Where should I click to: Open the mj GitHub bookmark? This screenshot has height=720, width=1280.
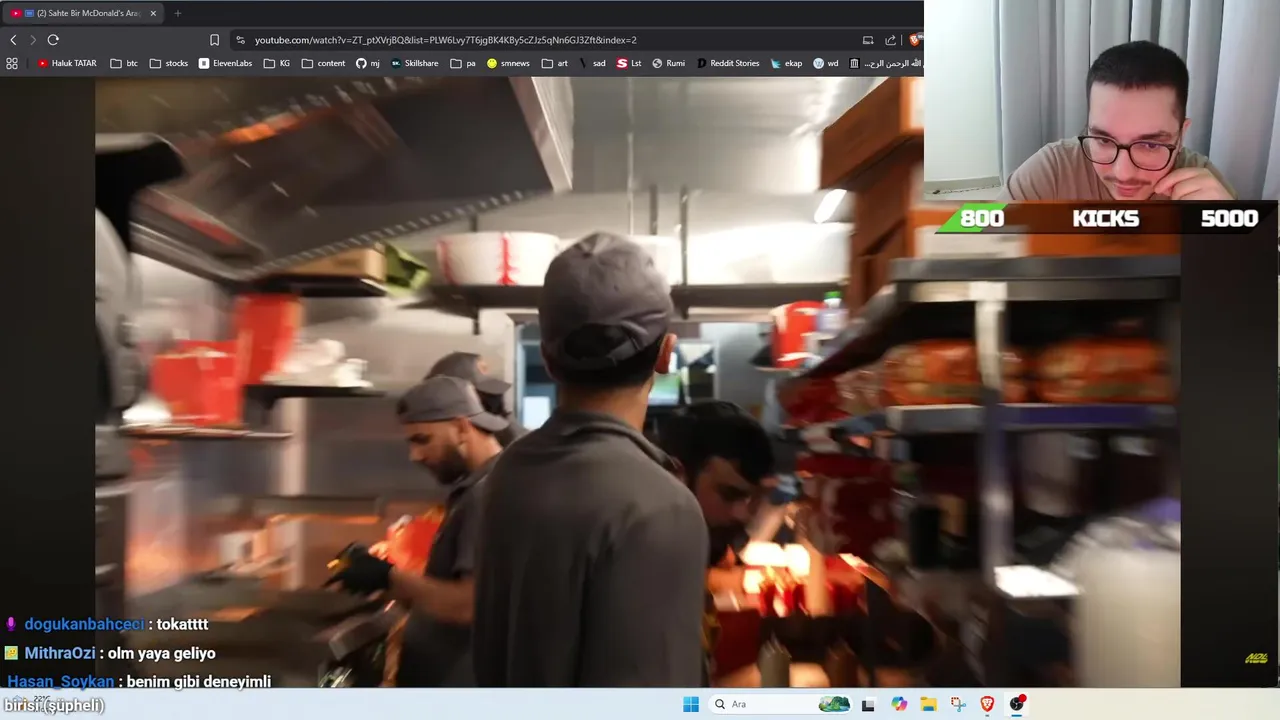(x=368, y=63)
